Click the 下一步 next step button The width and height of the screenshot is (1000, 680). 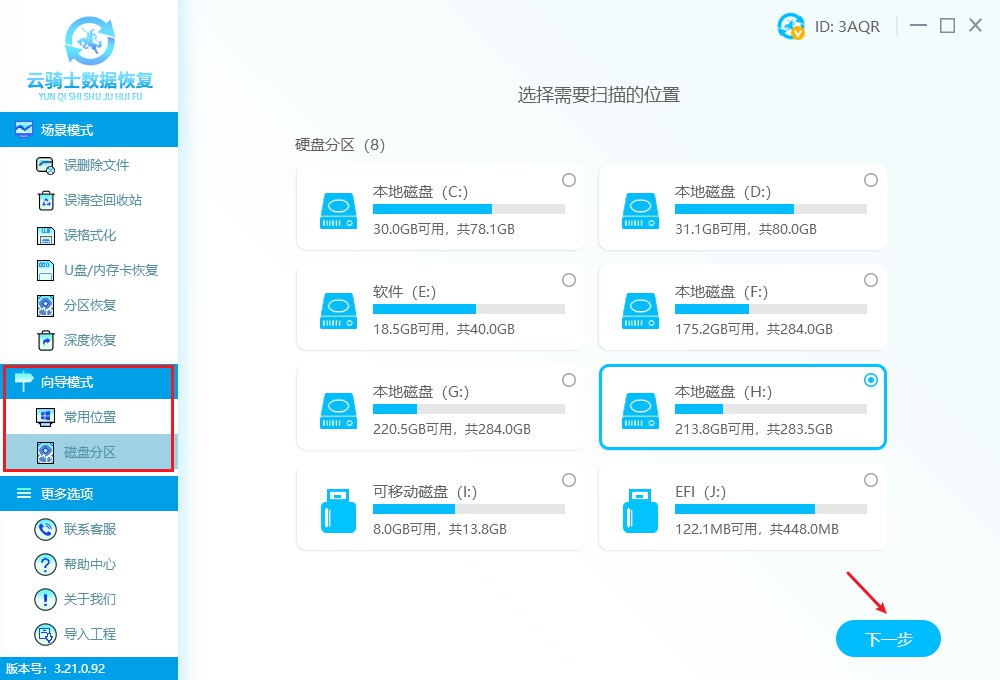click(x=887, y=639)
